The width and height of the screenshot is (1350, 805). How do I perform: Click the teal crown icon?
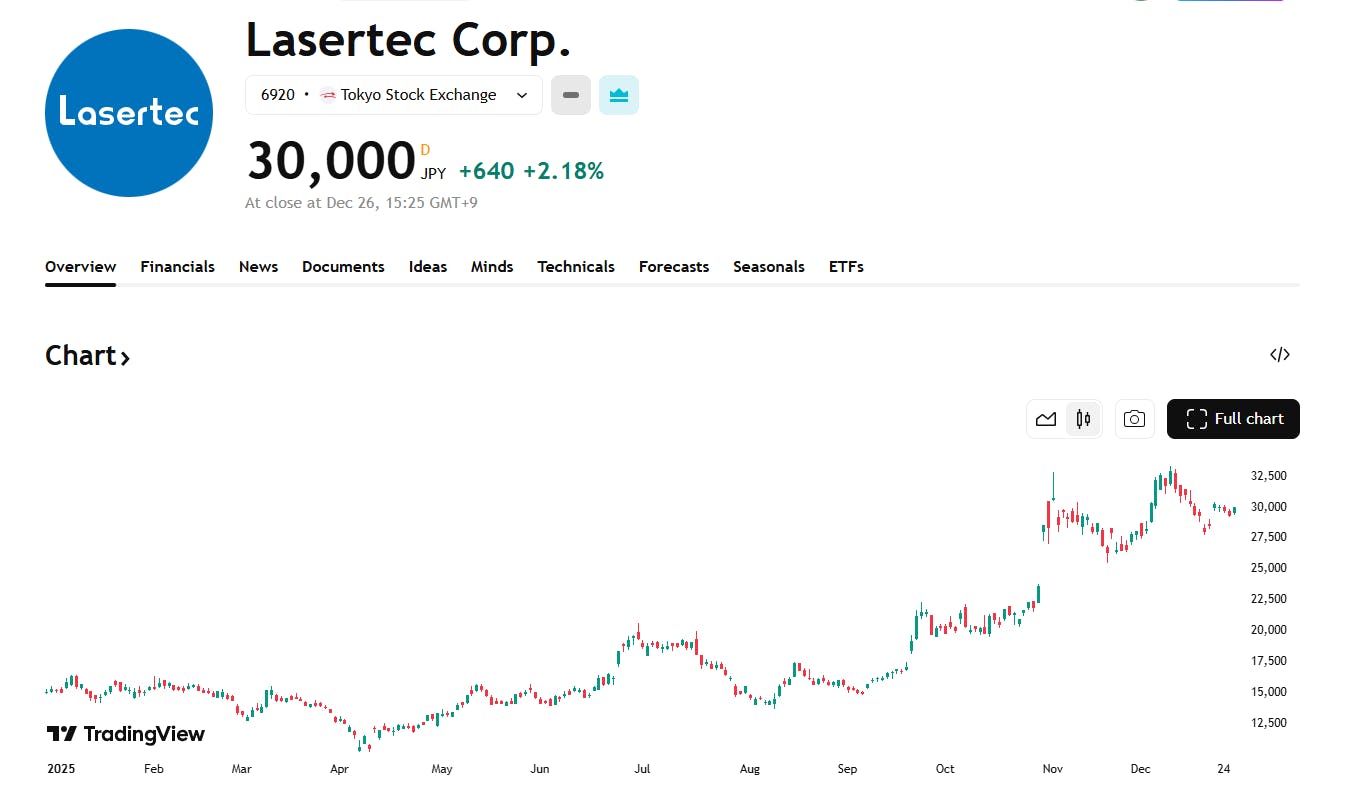click(x=618, y=95)
